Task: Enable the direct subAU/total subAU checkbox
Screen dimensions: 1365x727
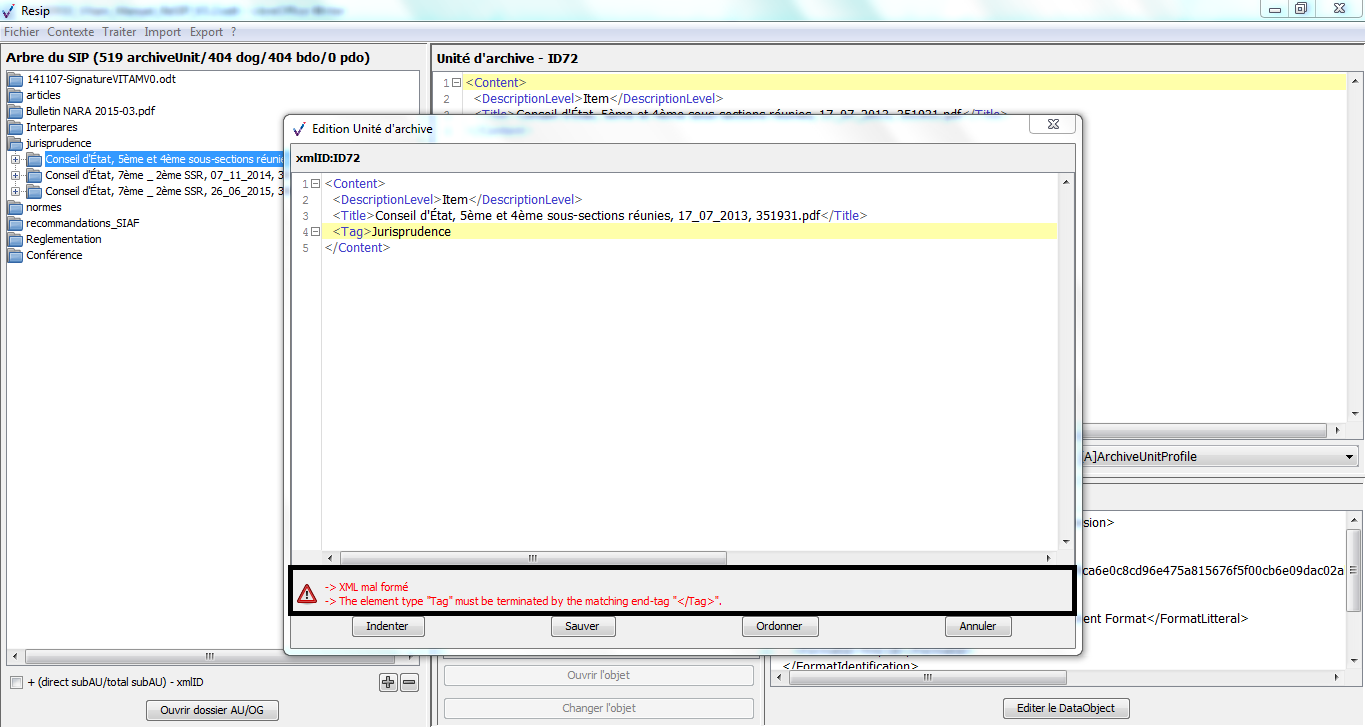Action: coord(16,683)
